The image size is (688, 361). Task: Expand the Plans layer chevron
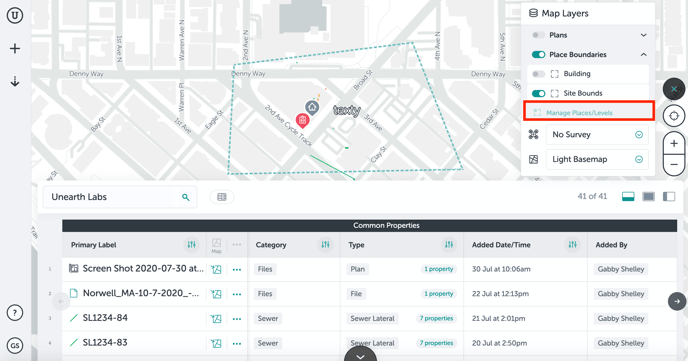pyautogui.click(x=643, y=35)
